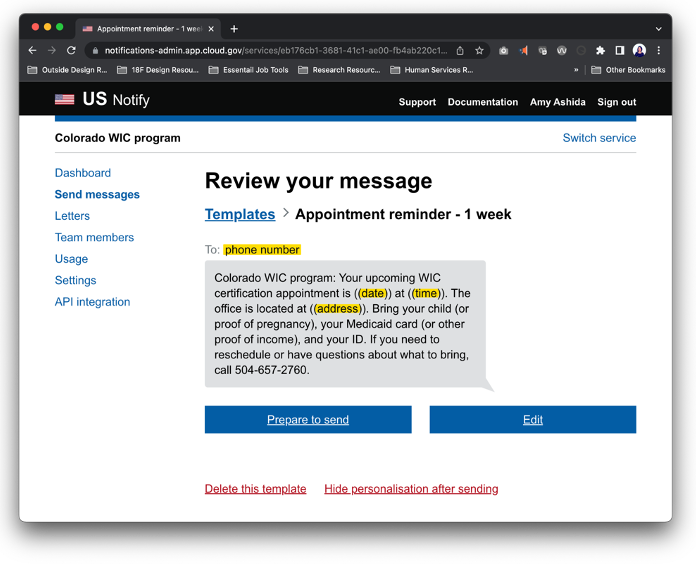Click the Appointment reminder - 1 week title

coord(403,214)
